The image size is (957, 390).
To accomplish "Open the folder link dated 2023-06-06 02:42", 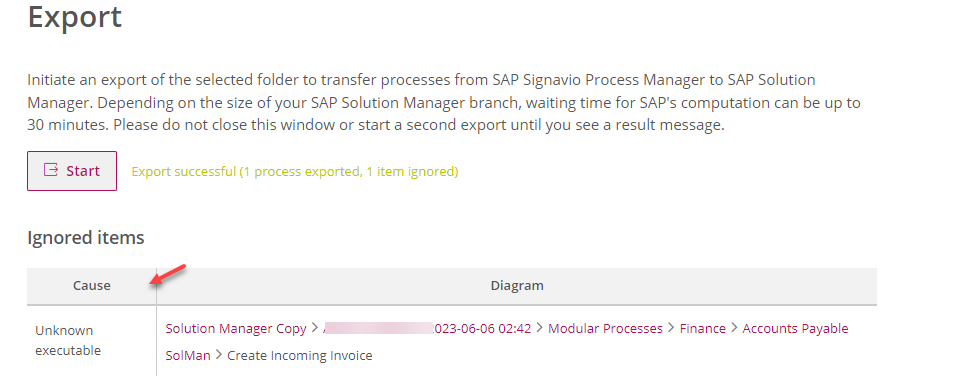I will [x=427, y=328].
